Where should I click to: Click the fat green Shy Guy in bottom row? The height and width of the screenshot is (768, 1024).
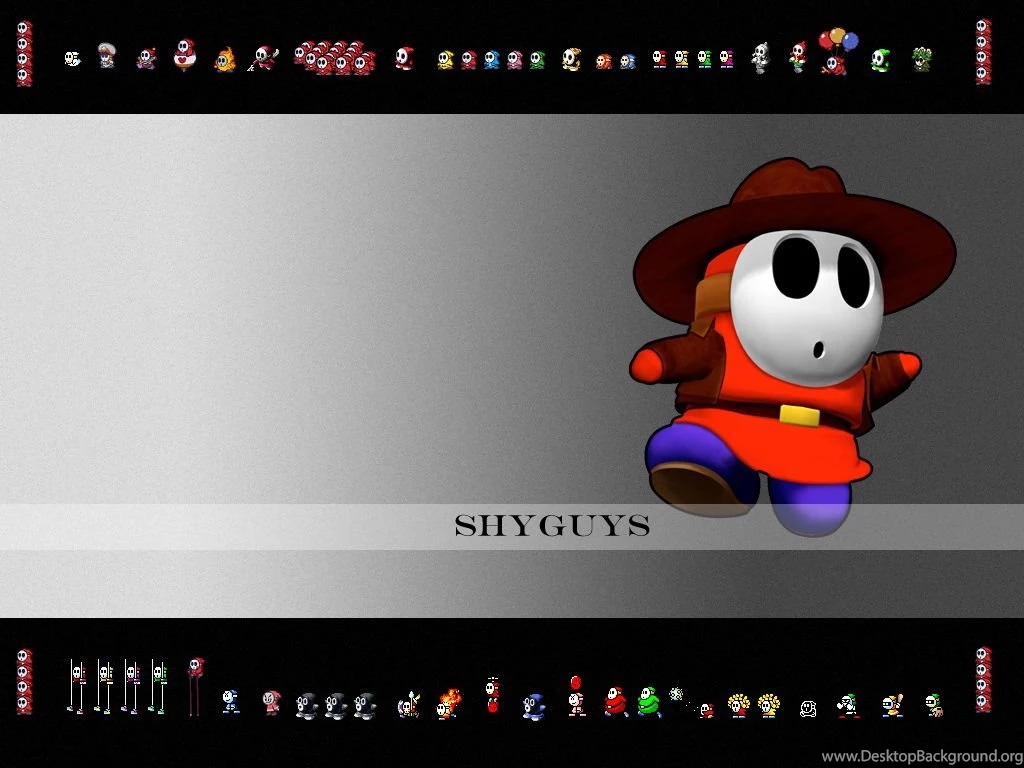[649, 702]
